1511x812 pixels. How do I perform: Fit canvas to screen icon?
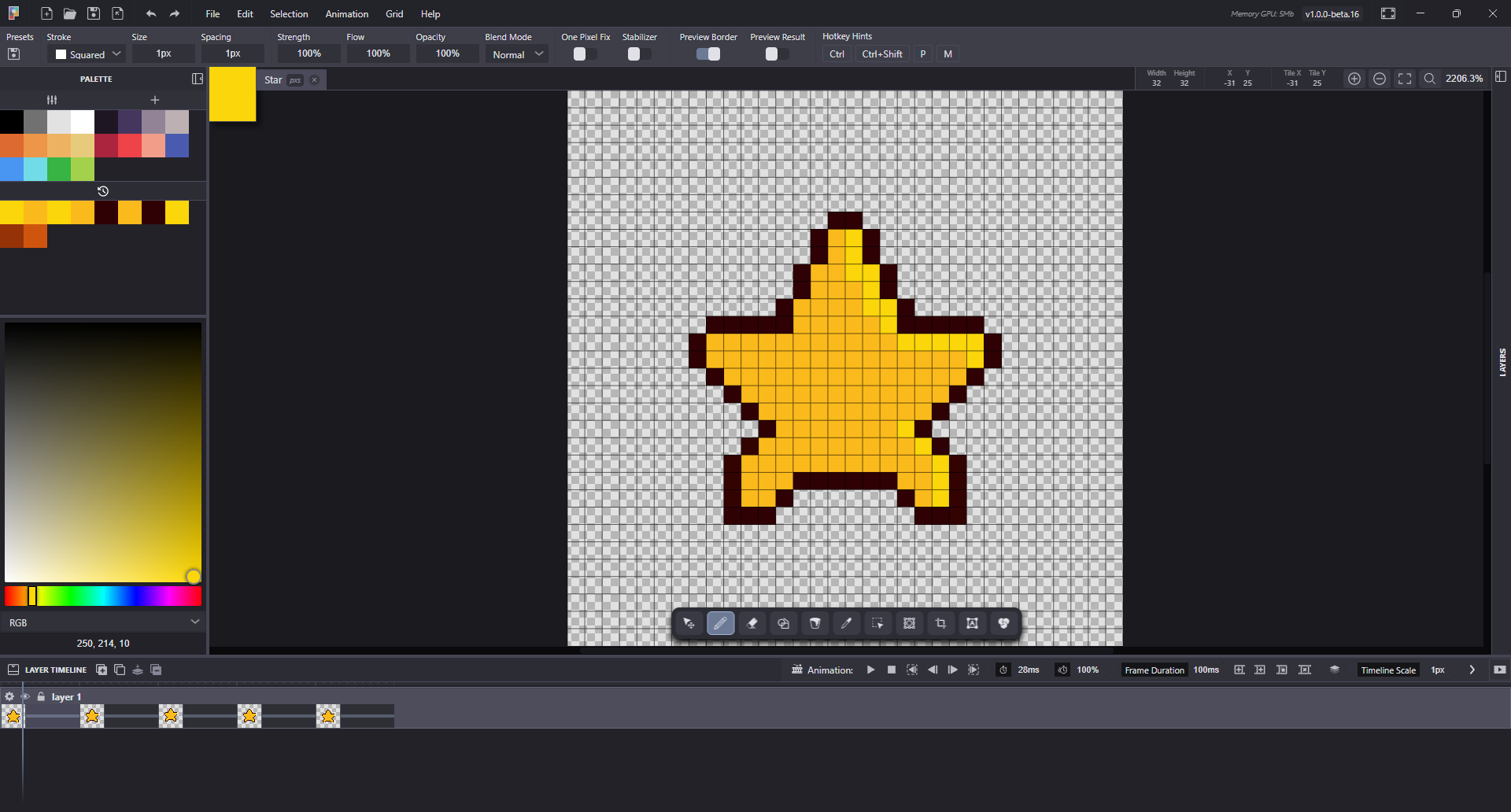[1405, 79]
